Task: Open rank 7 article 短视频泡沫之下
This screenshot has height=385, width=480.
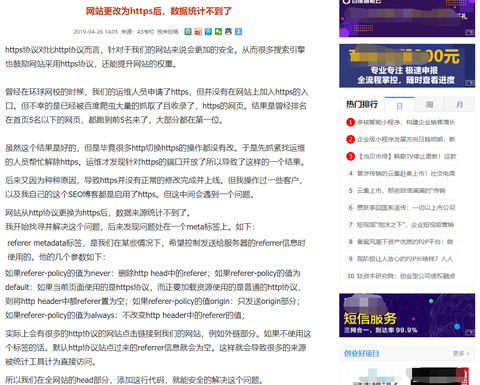Action: click(x=405, y=225)
